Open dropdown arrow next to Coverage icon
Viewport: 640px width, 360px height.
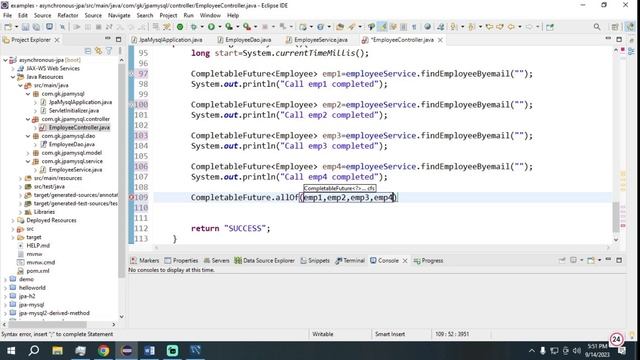238,27
